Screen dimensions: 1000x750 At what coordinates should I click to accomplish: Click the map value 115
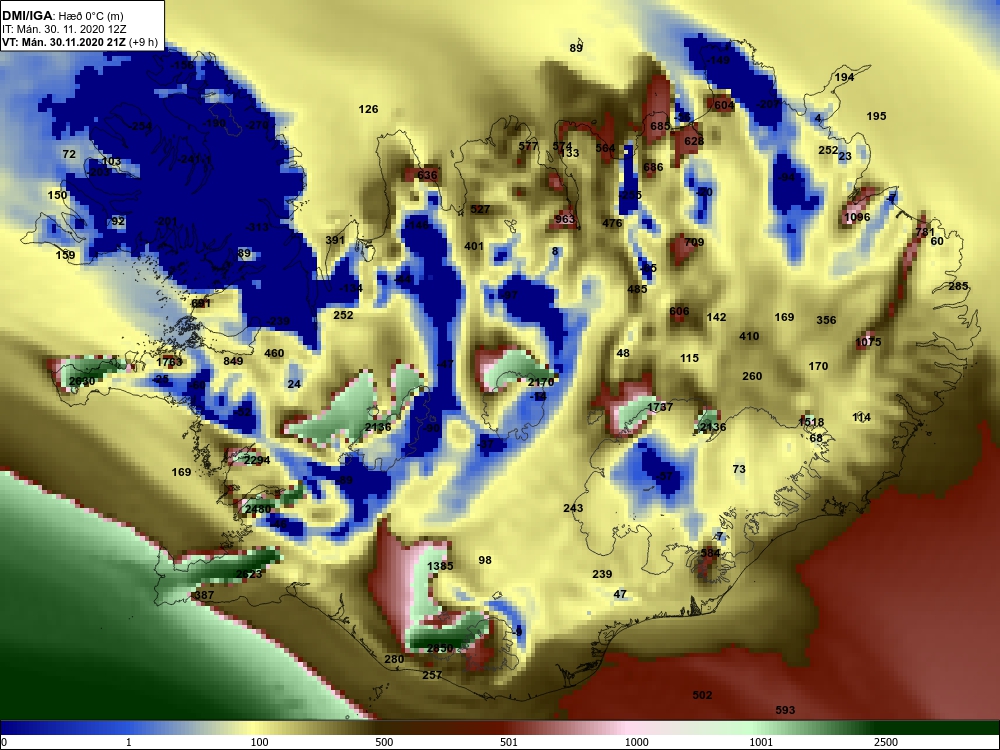coord(689,358)
